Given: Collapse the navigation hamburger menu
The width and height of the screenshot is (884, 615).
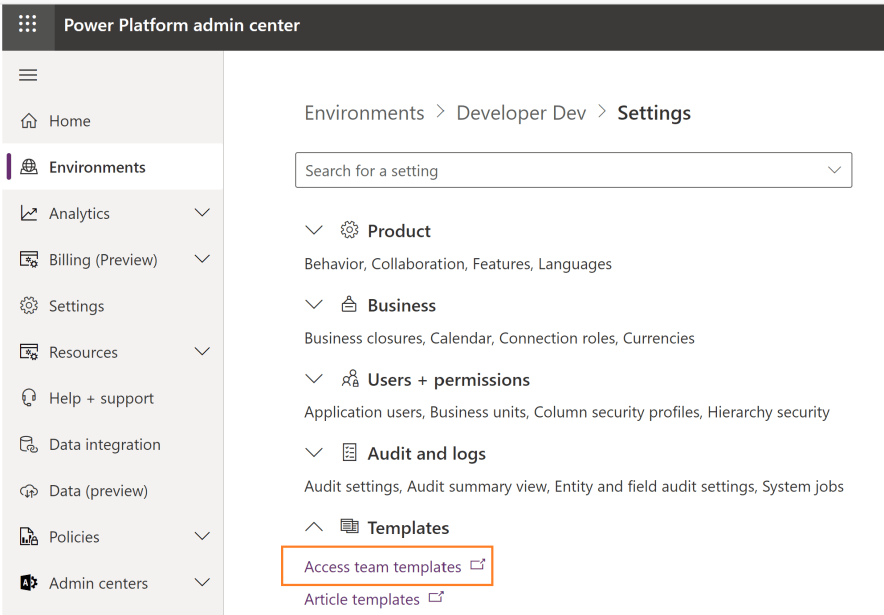Looking at the screenshot, I should coord(28,75).
